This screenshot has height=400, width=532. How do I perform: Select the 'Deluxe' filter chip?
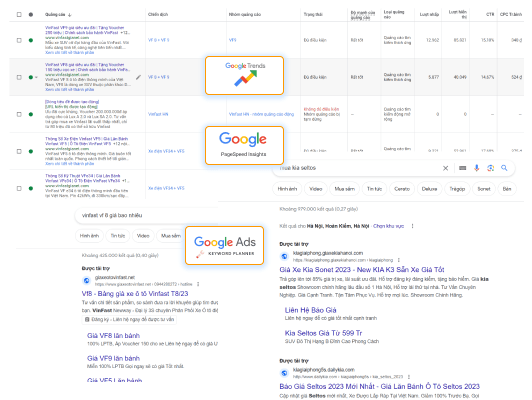tap(429, 189)
